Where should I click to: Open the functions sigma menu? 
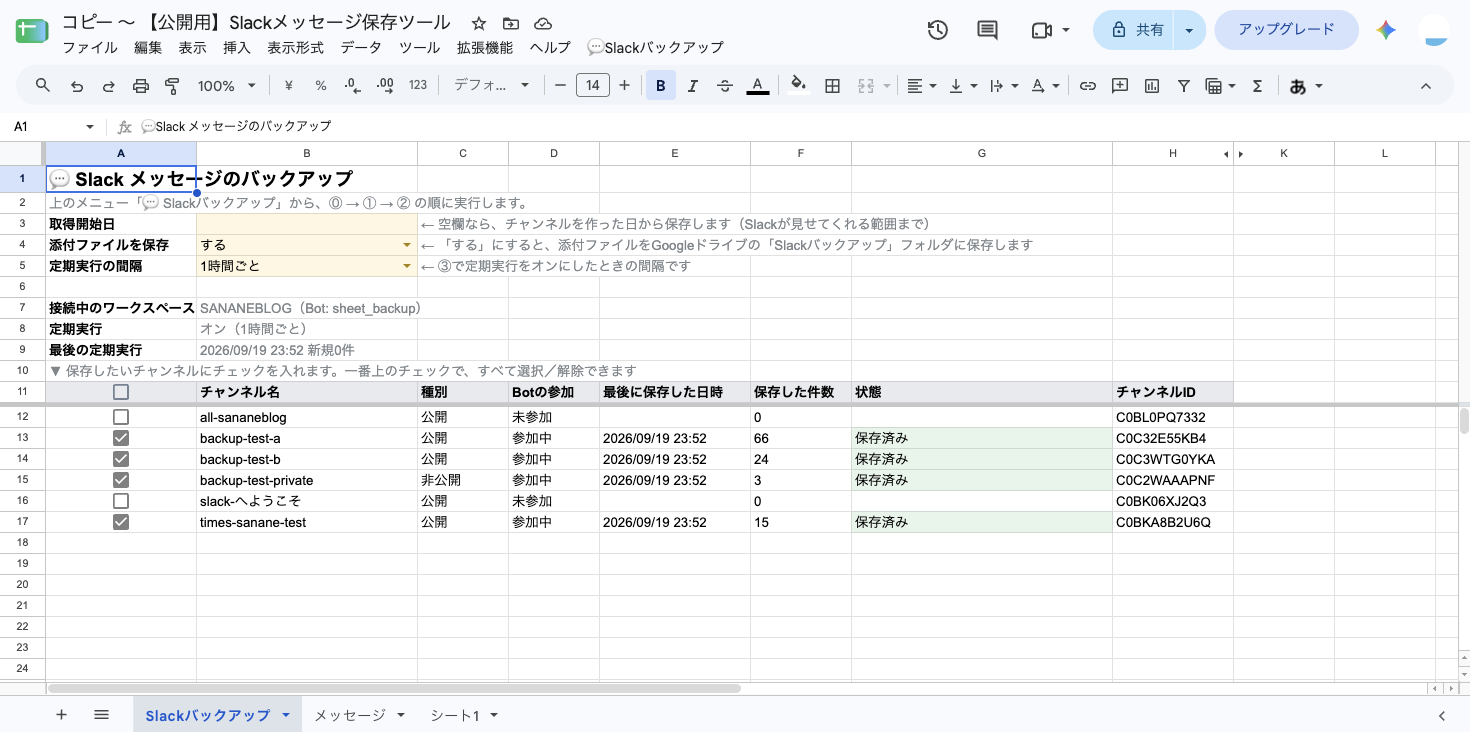point(1258,86)
